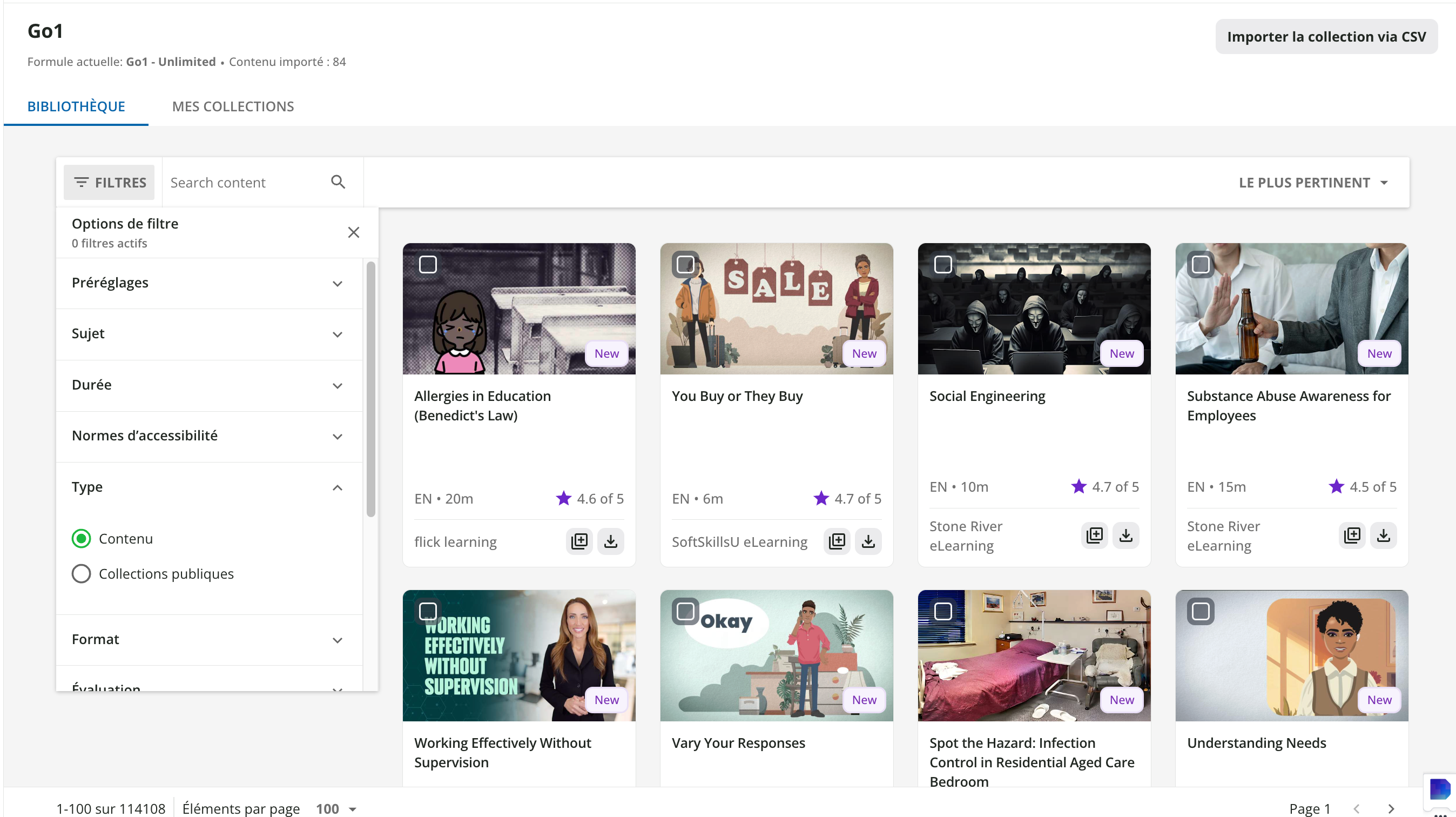
Task: Toggle the Filtres button
Action: [x=109, y=183]
